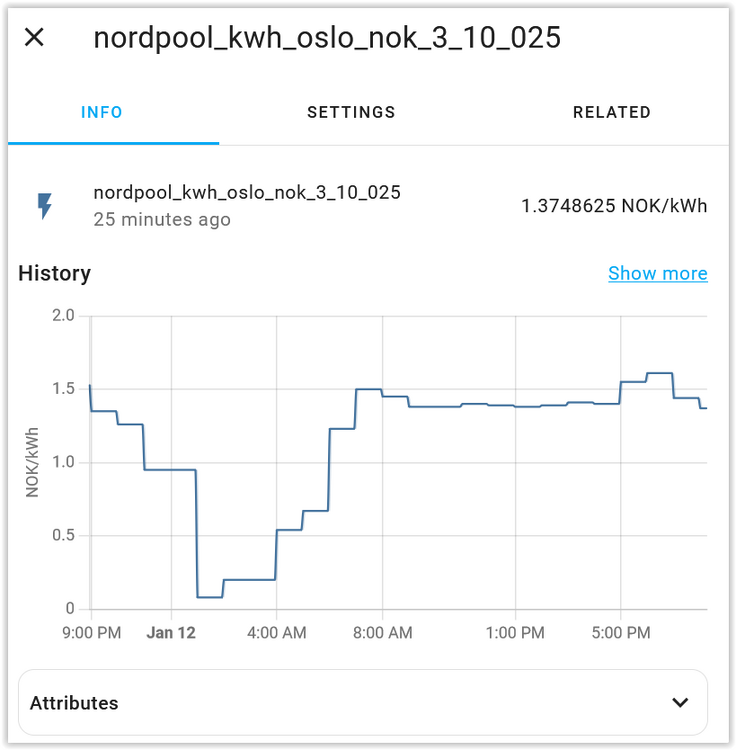Click the 1:00 PM time axis label
Image resolution: width=736 pixels, height=750 pixels.
tap(516, 633)
